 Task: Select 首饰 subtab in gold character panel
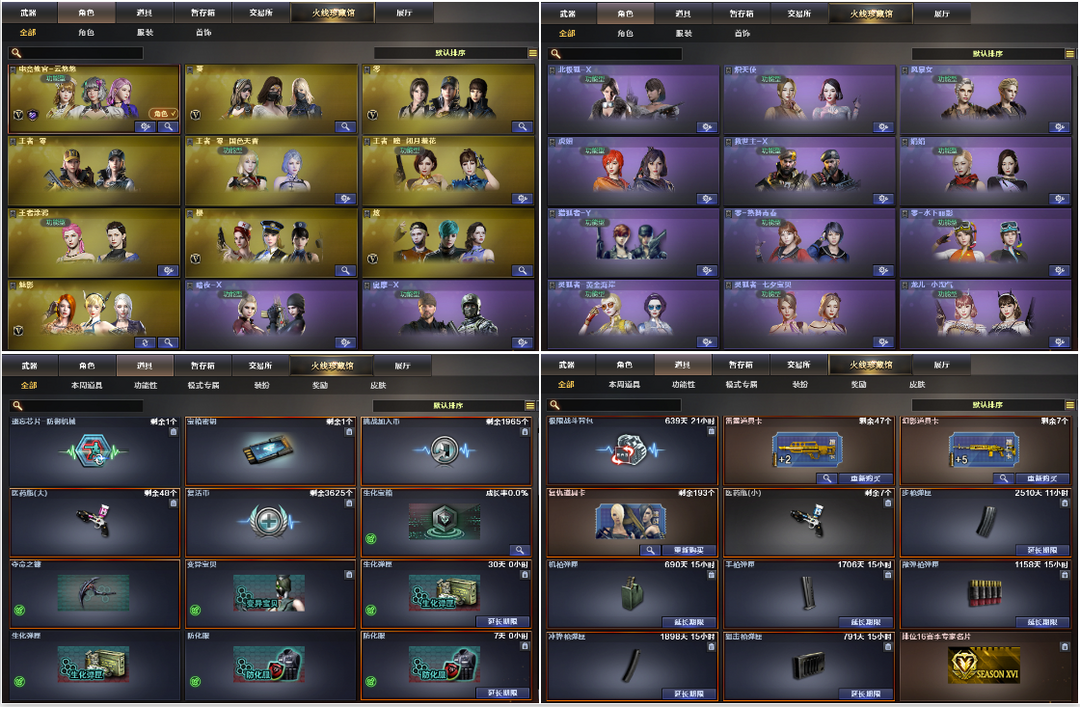[x=203, y=32]
